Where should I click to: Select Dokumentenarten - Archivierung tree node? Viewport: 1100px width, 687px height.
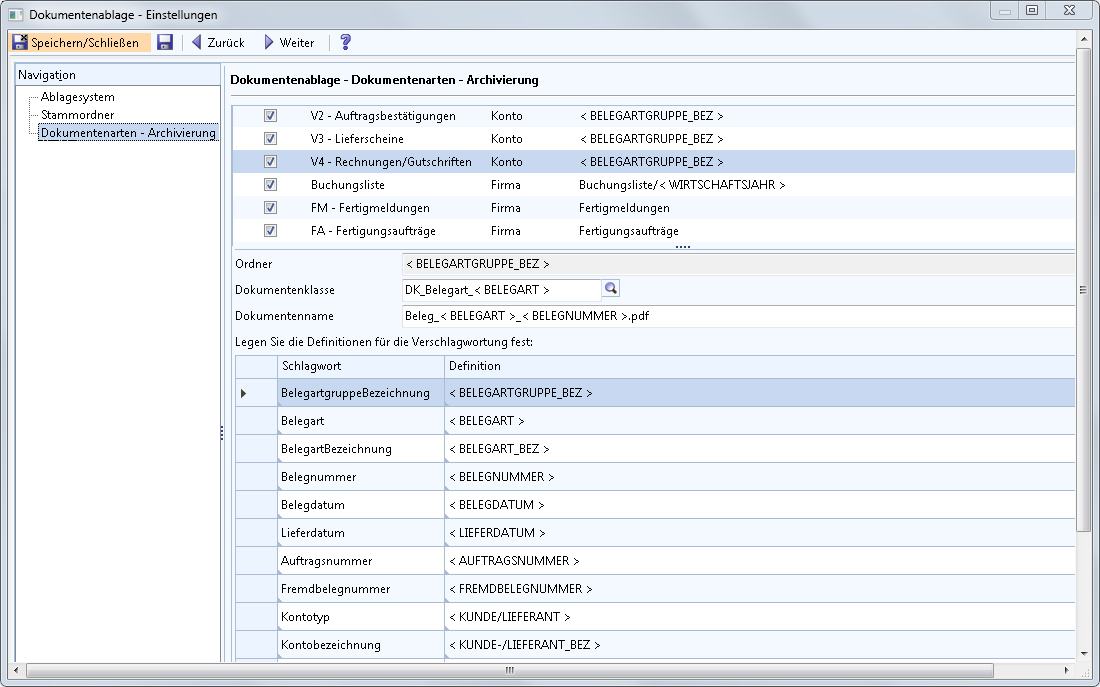128,133
